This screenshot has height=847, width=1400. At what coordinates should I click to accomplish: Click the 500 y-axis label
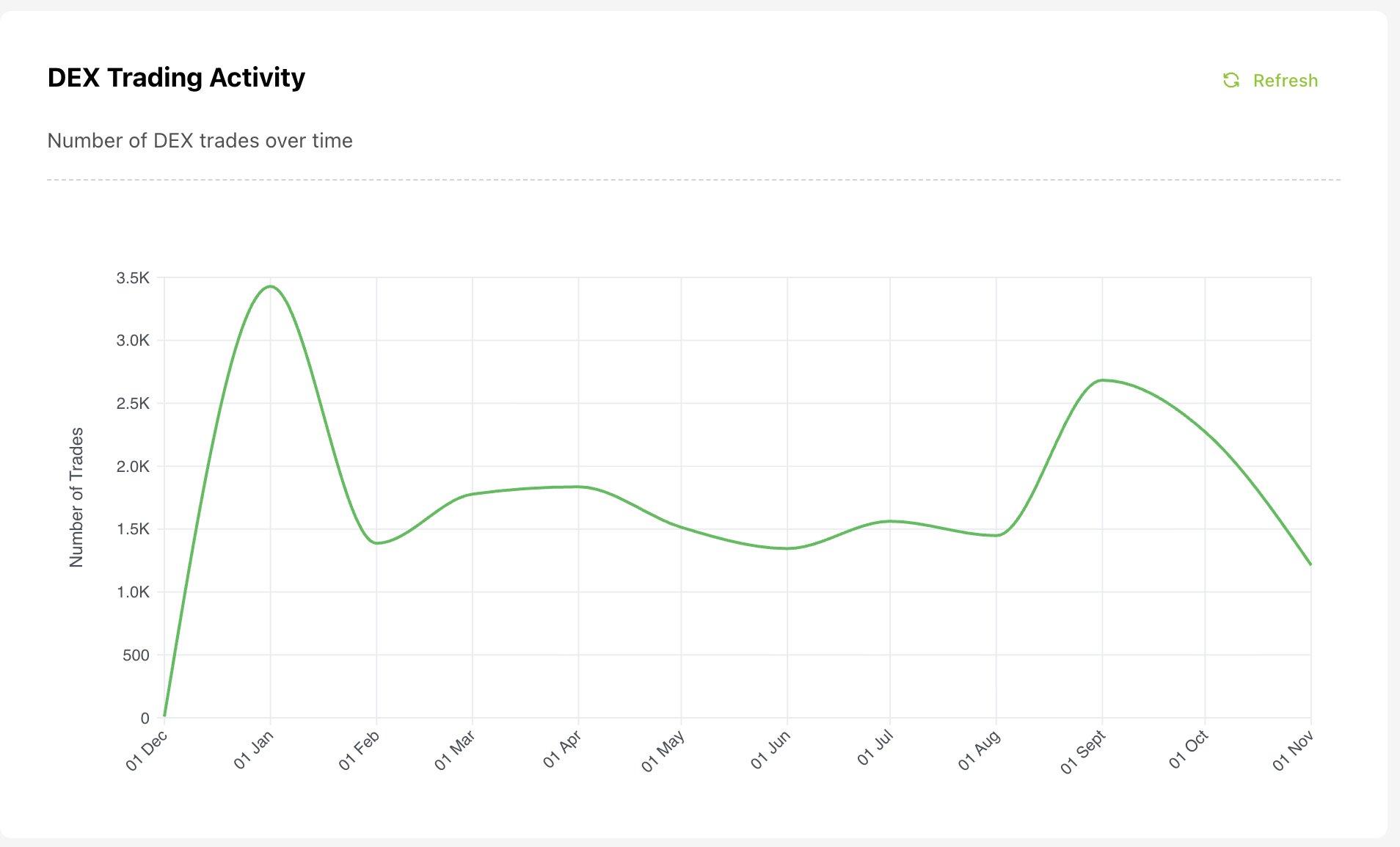pos(136,655)
